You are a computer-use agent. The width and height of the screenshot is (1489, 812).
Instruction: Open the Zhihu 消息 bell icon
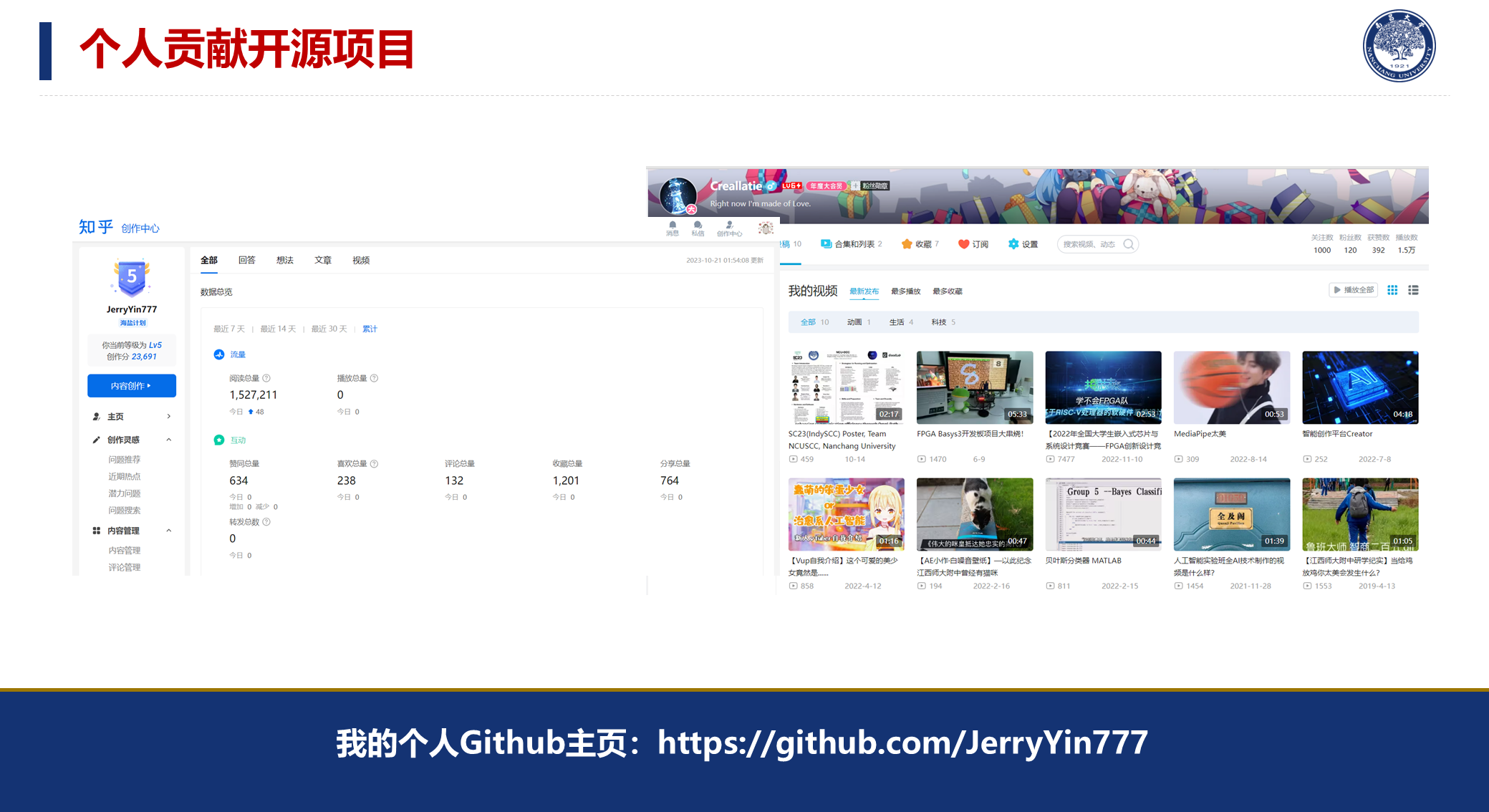tap(672, 225)
